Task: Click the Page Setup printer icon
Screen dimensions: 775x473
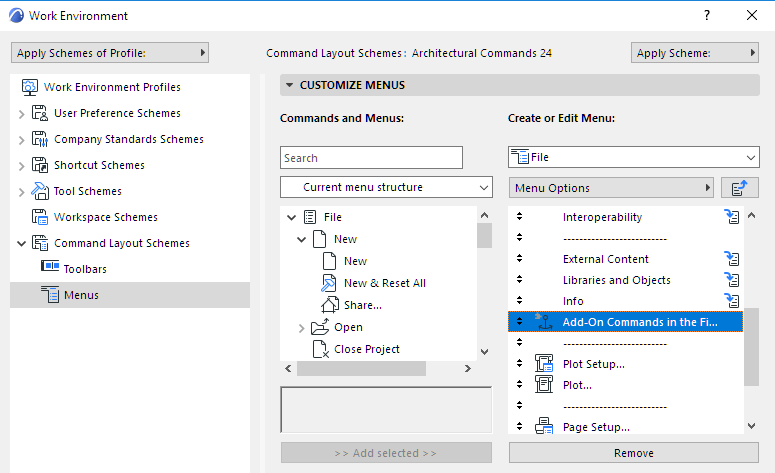Action: 544,427
